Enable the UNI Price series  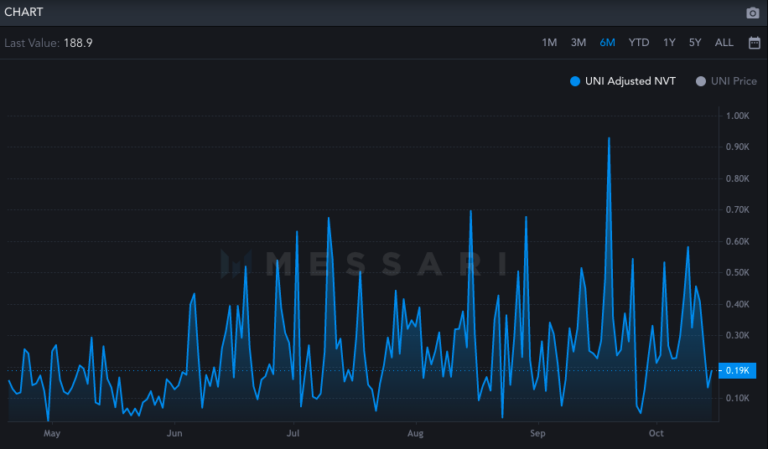pos(726,81)
